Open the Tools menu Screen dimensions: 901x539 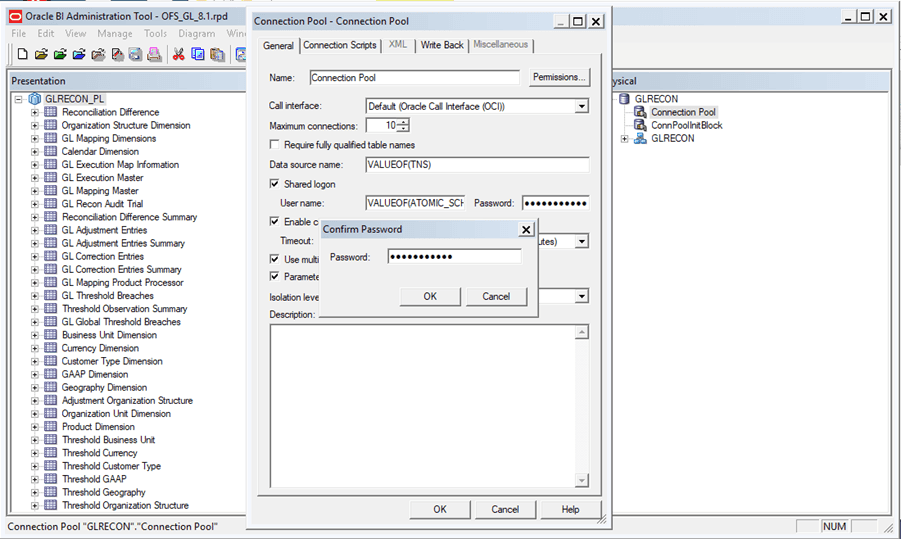(155, 33)
